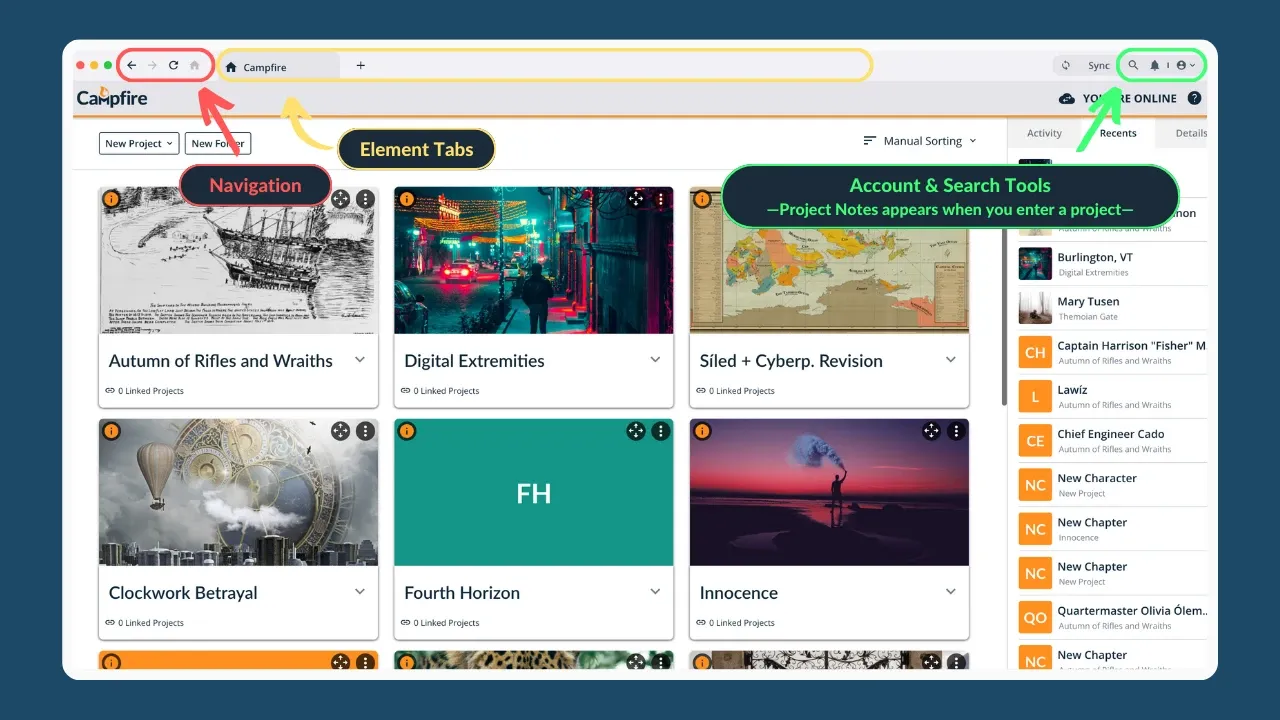Image resolution: width=1280 pixels, height=720 pixels.
Task: Open the notifications bell
Action: [1154, 65]
